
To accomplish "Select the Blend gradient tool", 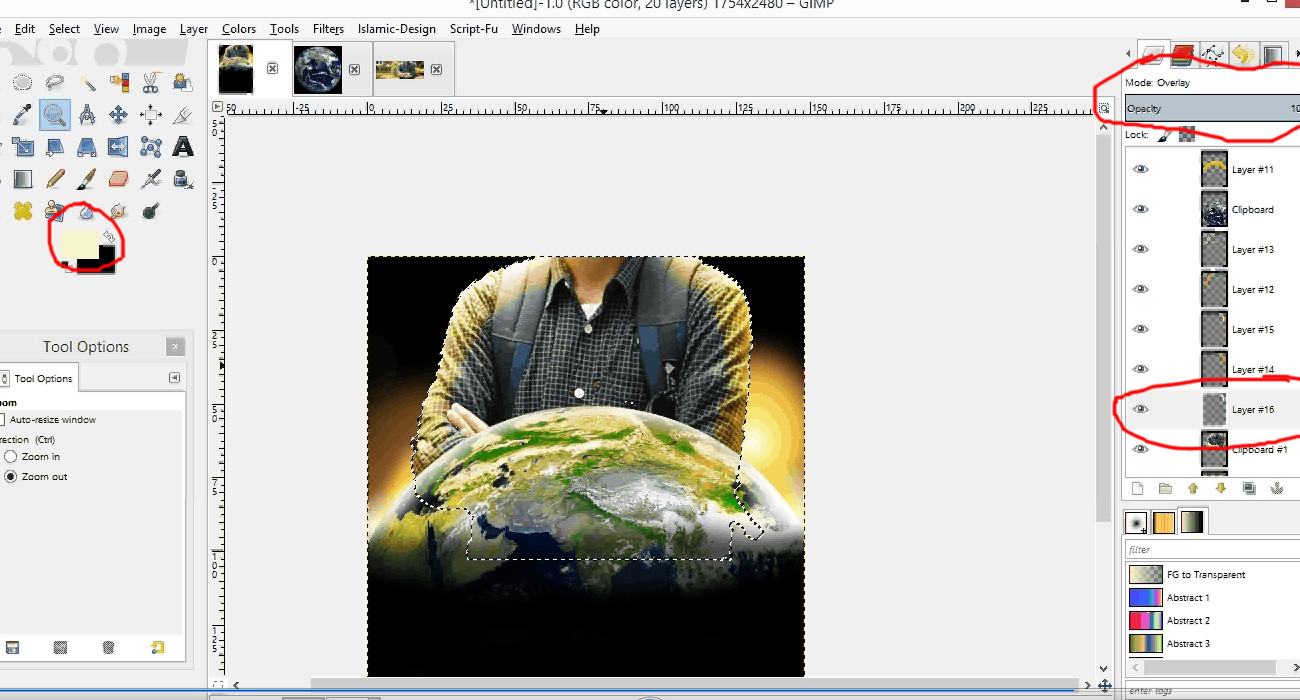I will (x=22, y=178).
